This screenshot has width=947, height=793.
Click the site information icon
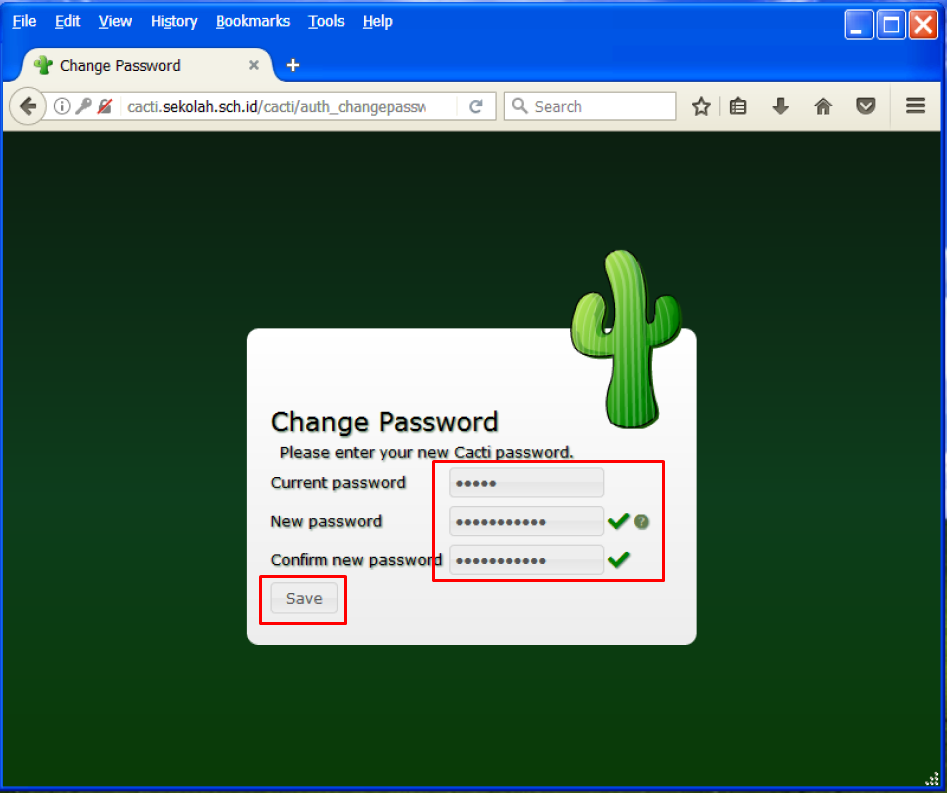tap(62, 106)
